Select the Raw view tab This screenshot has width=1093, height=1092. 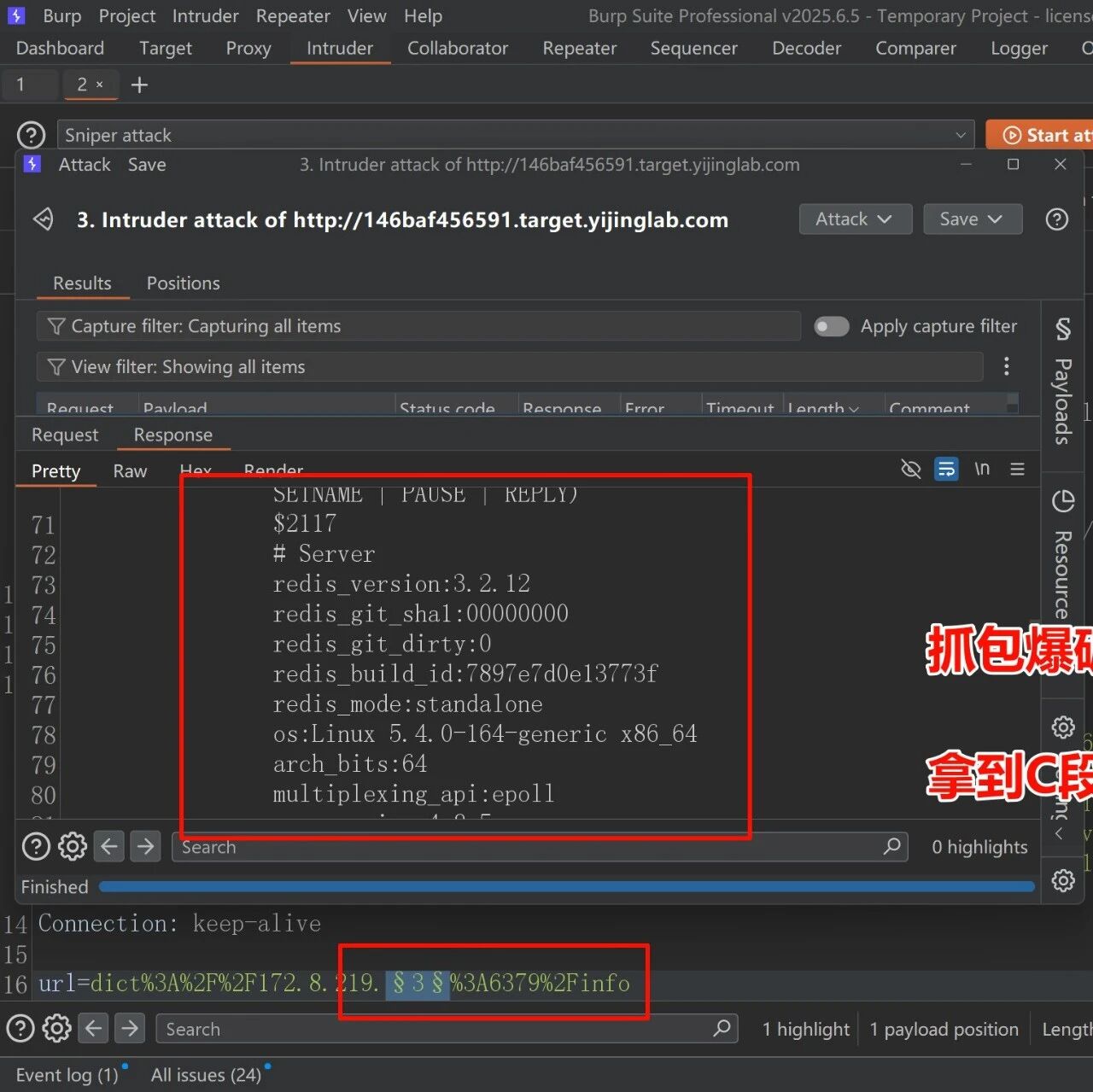130,471
